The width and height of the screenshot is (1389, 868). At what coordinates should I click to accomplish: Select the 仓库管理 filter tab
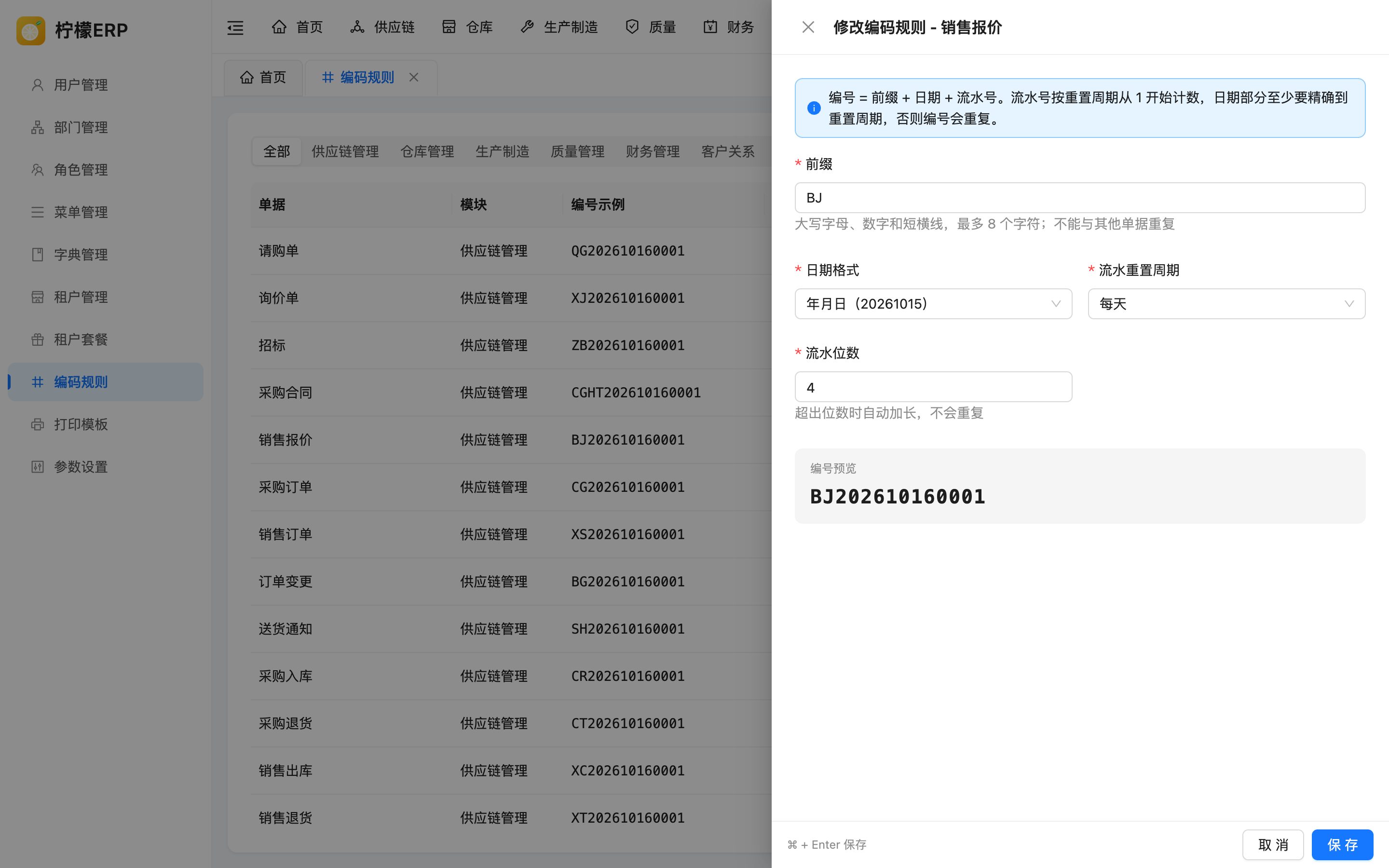427,151
